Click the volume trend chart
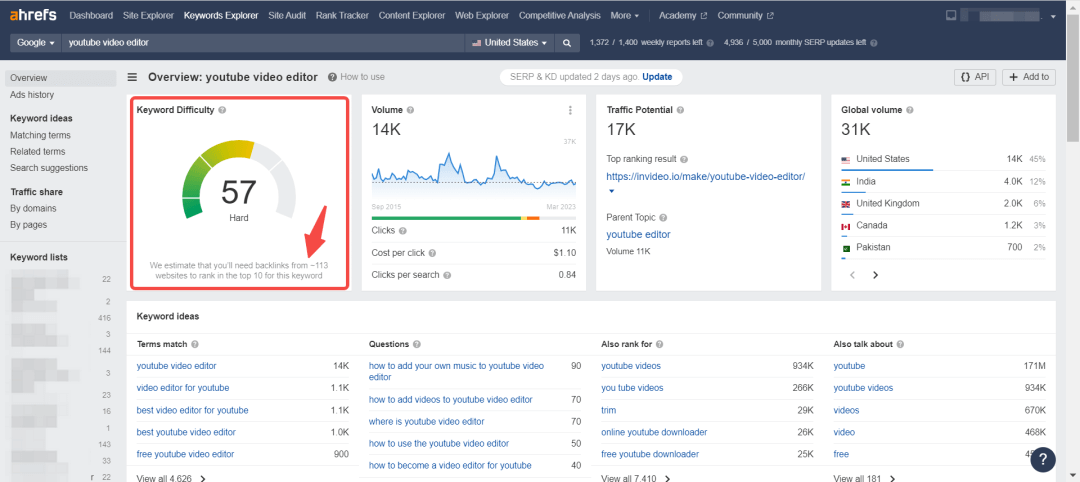Screen dimensions: 1080x482 [474, 172]
